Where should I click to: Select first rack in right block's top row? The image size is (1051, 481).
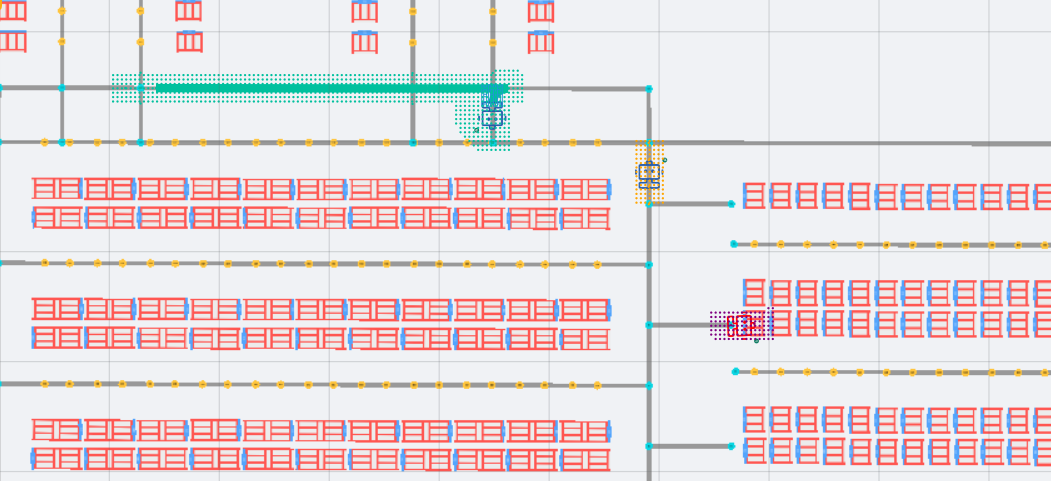[754, 195]
